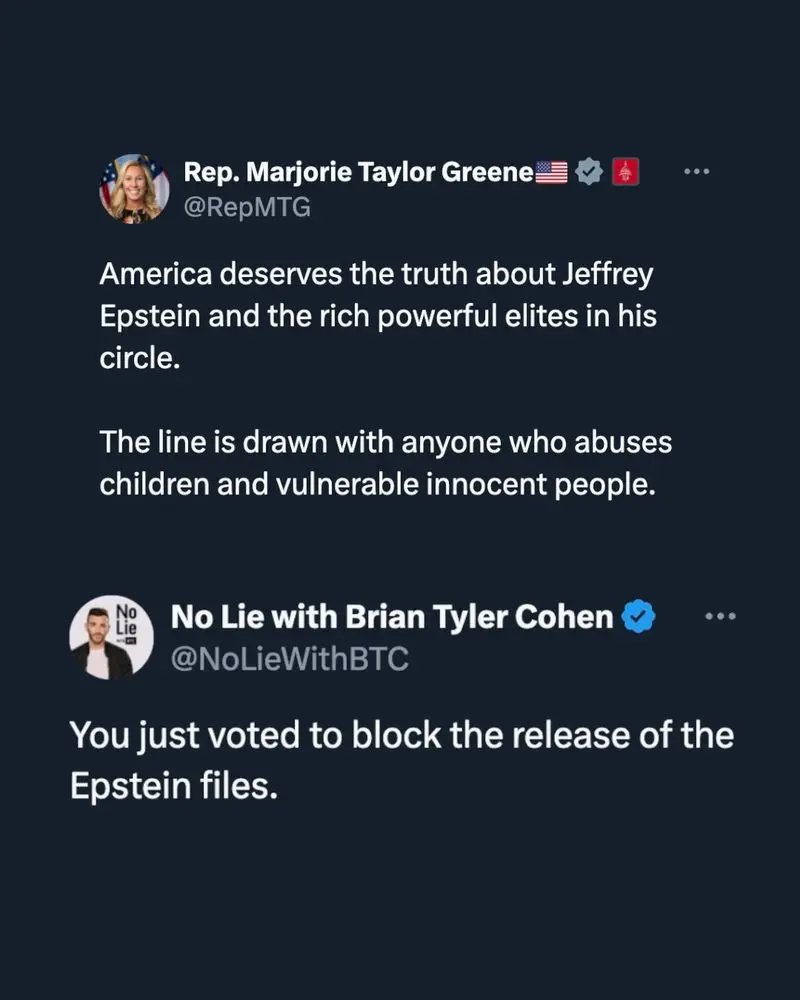Open the @RepMTG handle link
Viewport: 800px width, 1000px height.
coord(247,209)
